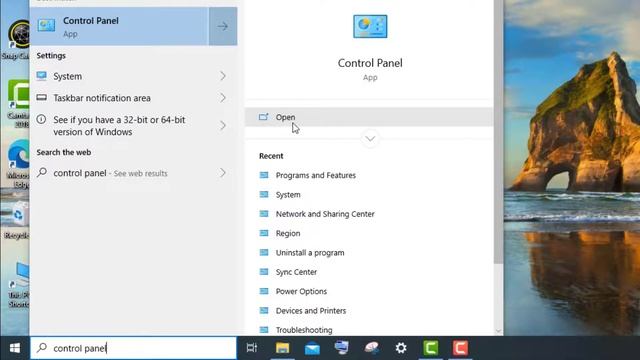Image resolution: width=640 pixels, height=360 pixels.
Task: Open recent Programs and Features
Action: 316,175
